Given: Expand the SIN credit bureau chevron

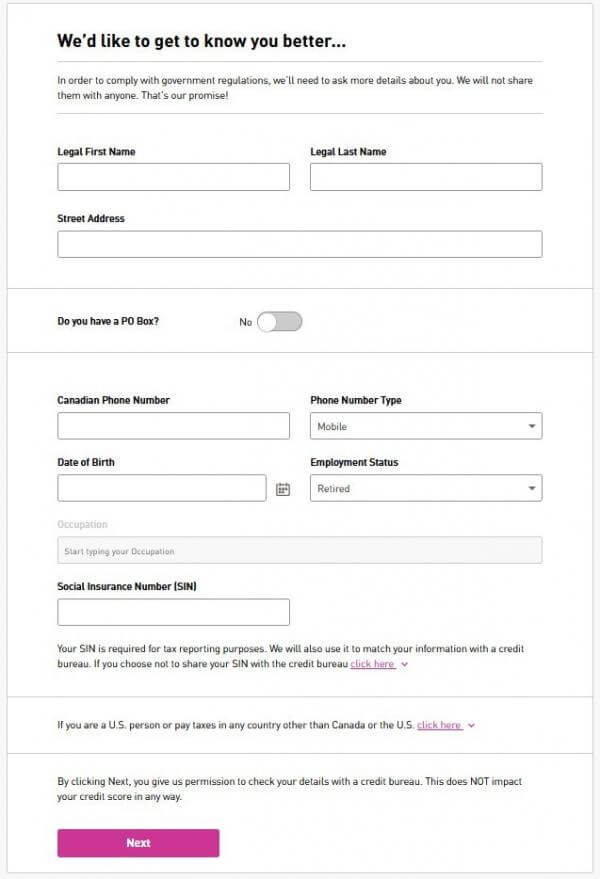Looking at the screenshot, I should coord(404,664).
